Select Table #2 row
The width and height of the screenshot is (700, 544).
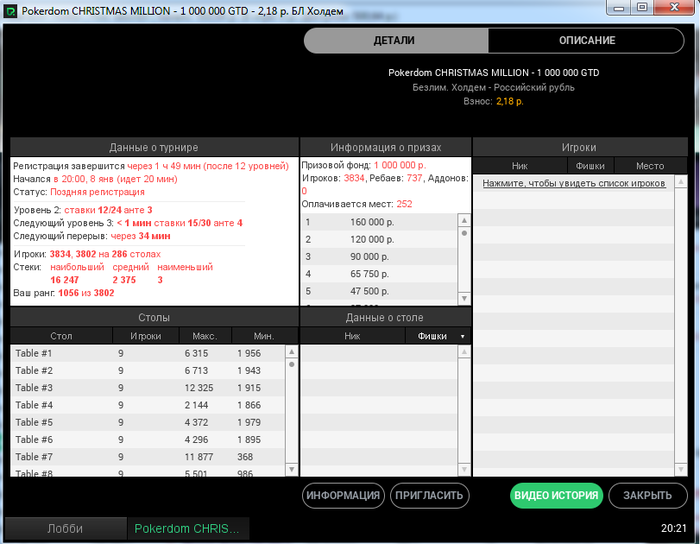[x=148, y=371]
